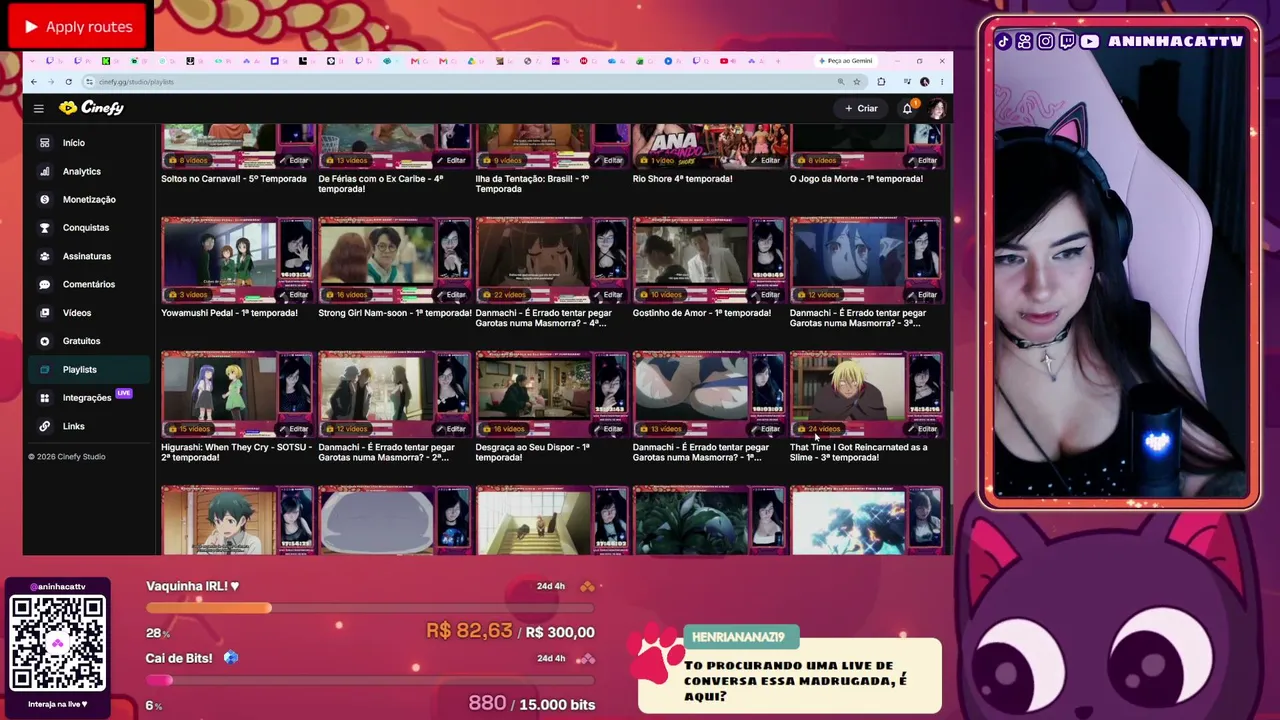1280x720 pixels.
Task: Bookmark this page with the star icon
Action: pos(857,82)
